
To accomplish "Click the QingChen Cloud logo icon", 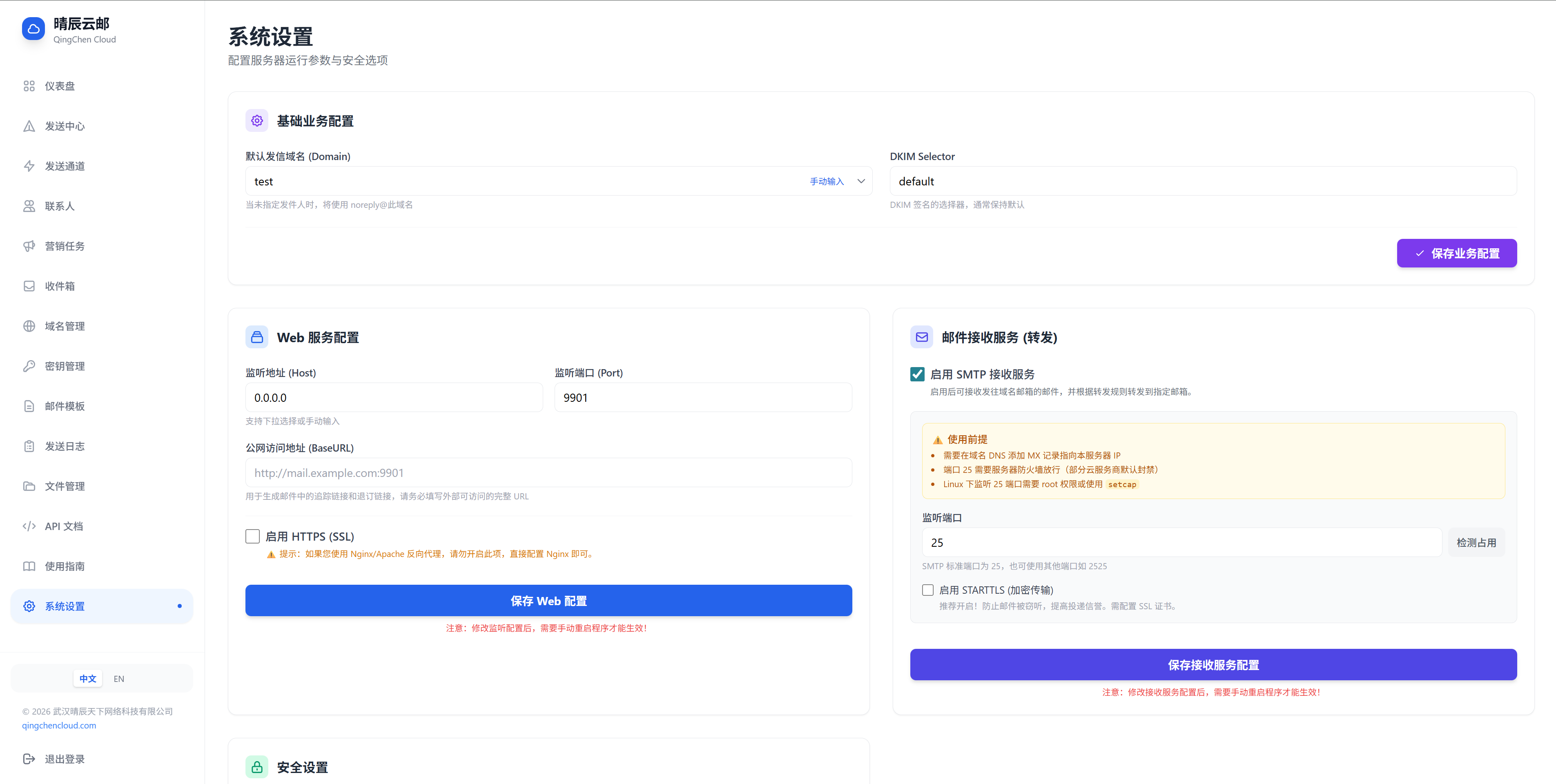I will click(33, 29).
